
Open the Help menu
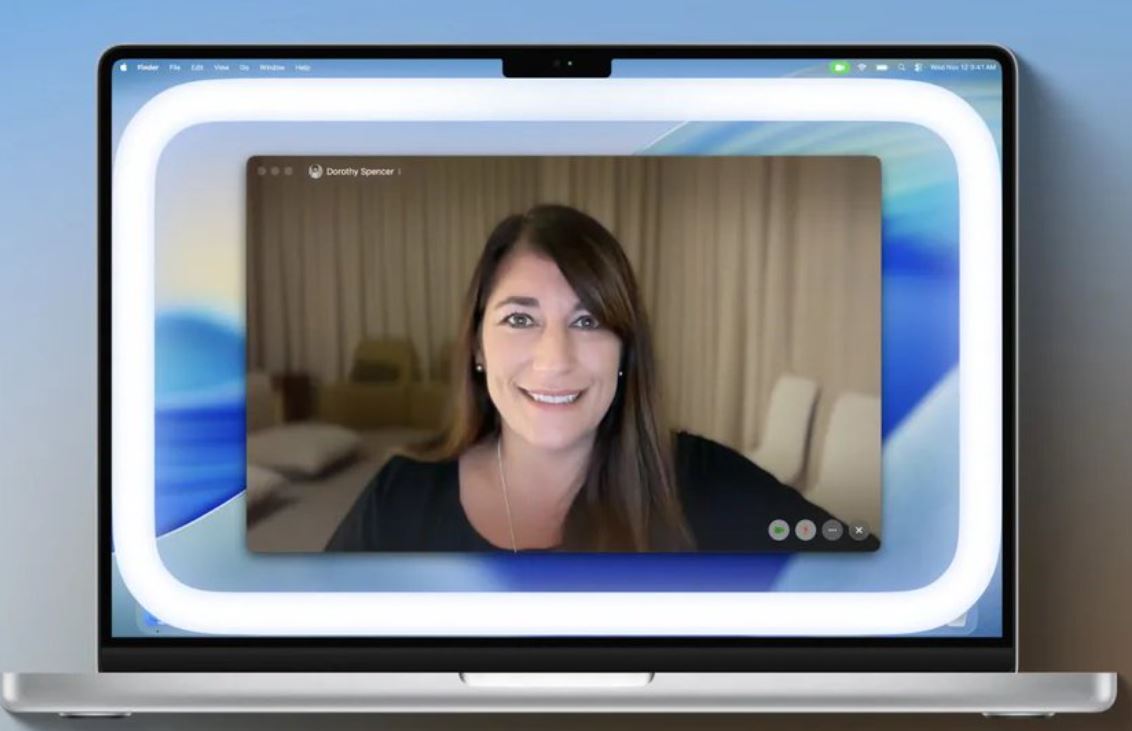click(x=302, y=67)
